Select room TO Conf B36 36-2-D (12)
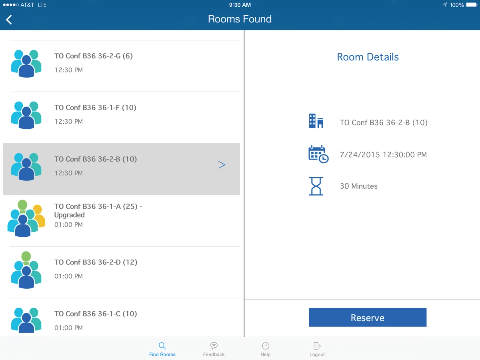 (121, 272)
